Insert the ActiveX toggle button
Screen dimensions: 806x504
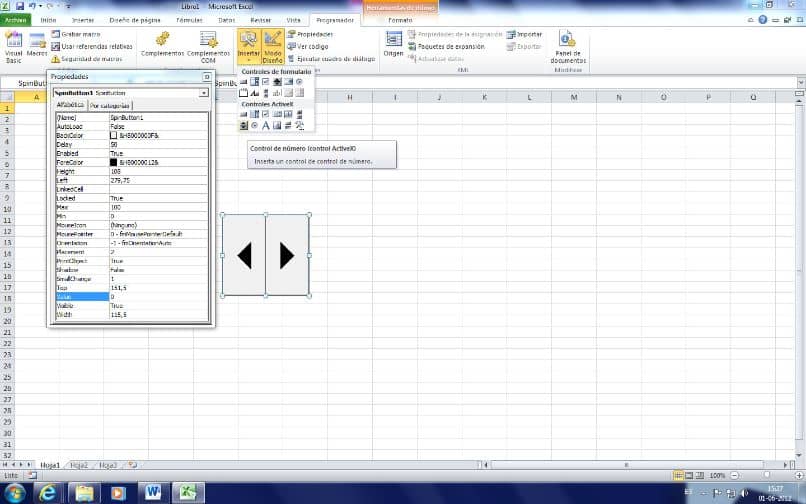288,125
